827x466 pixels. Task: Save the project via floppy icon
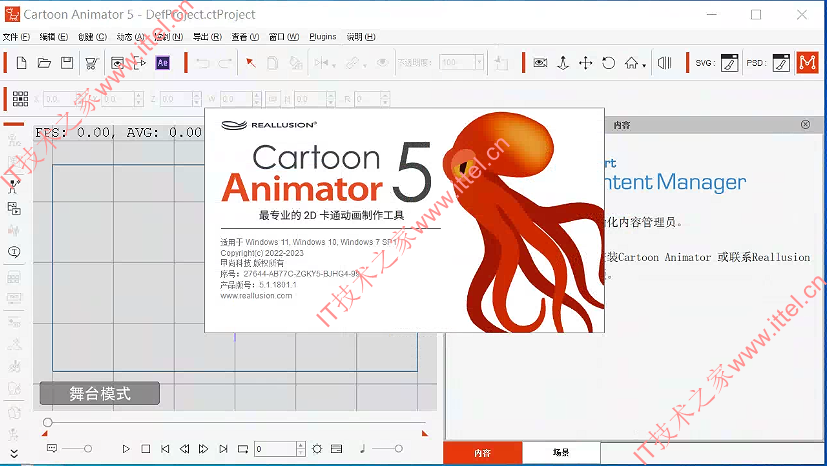click(67, 63)
